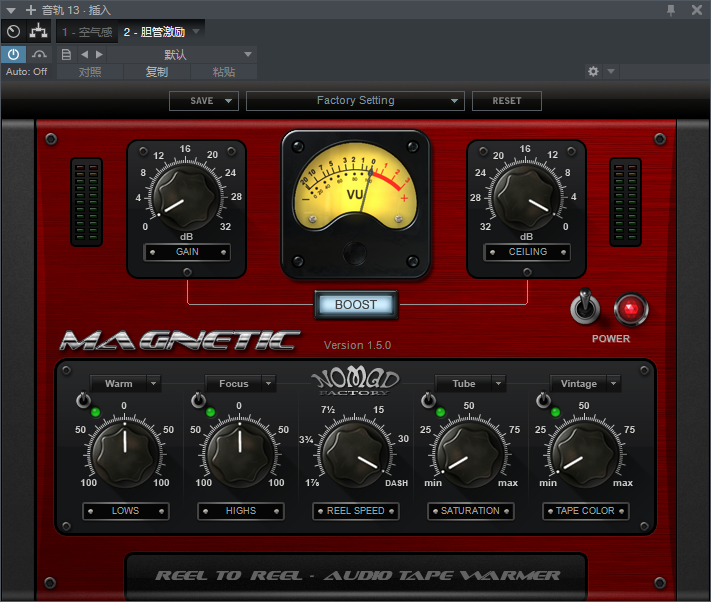The image size is (711, 602).
Task: Toggle the SATURATION section switch
Action: pos(428,400)
